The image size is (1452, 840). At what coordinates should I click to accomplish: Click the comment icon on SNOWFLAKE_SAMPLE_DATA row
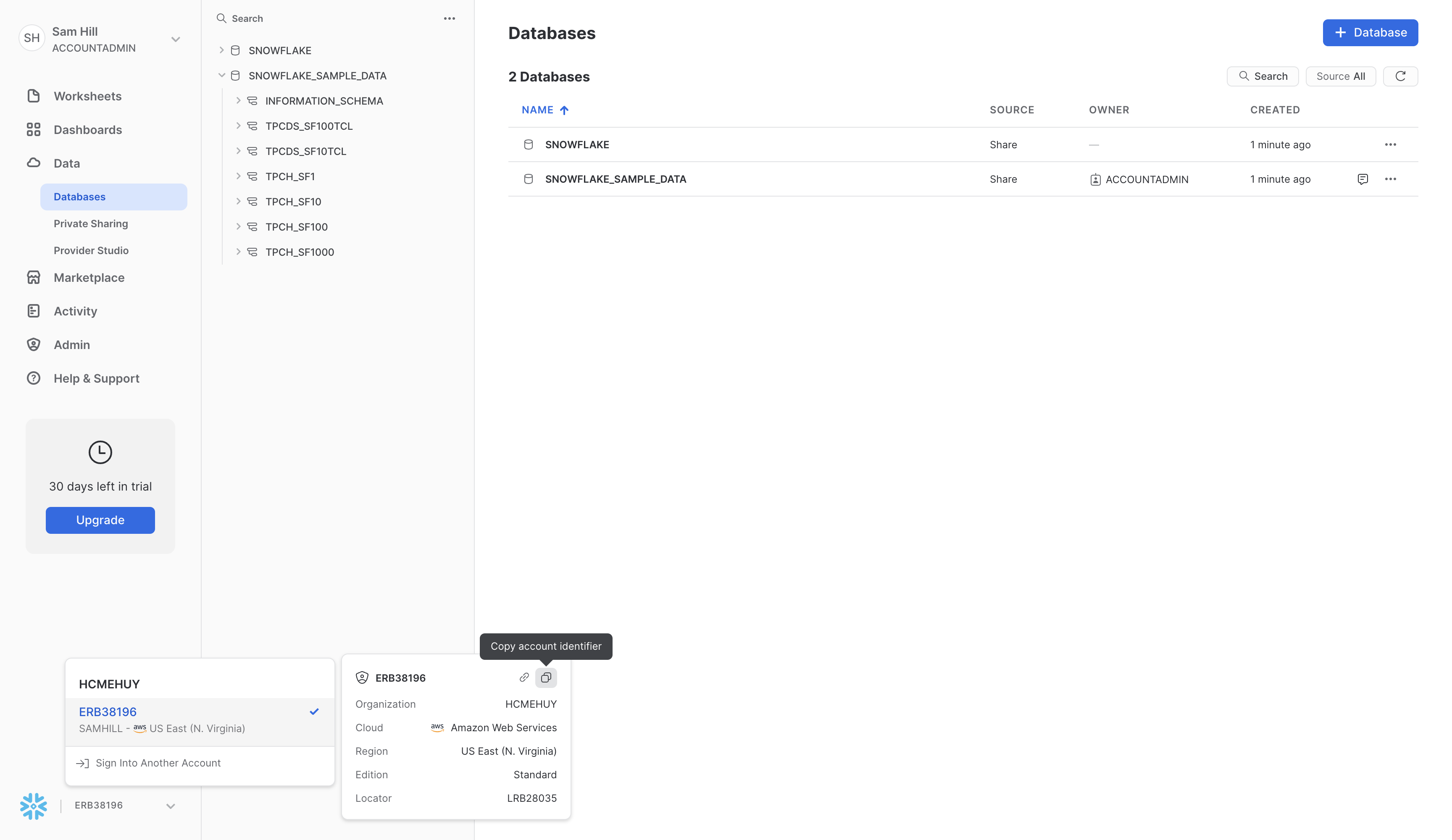[1363, 179]
